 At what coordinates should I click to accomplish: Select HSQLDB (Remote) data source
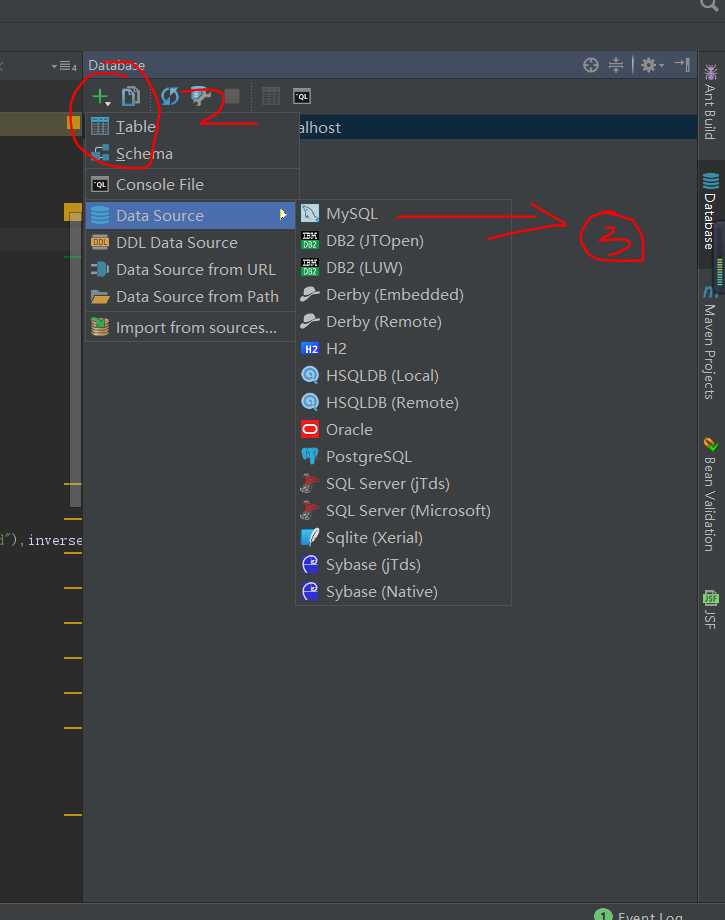click(403, 402)
